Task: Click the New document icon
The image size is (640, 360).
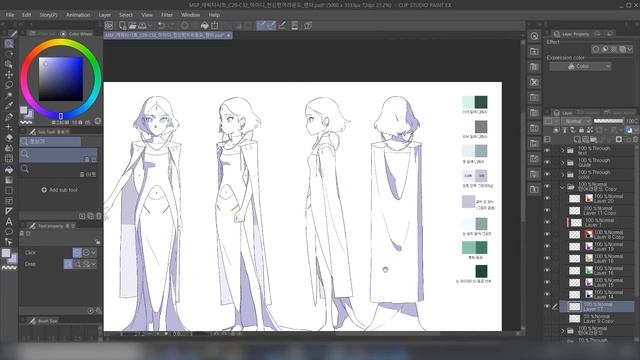Action: [122, 26]
